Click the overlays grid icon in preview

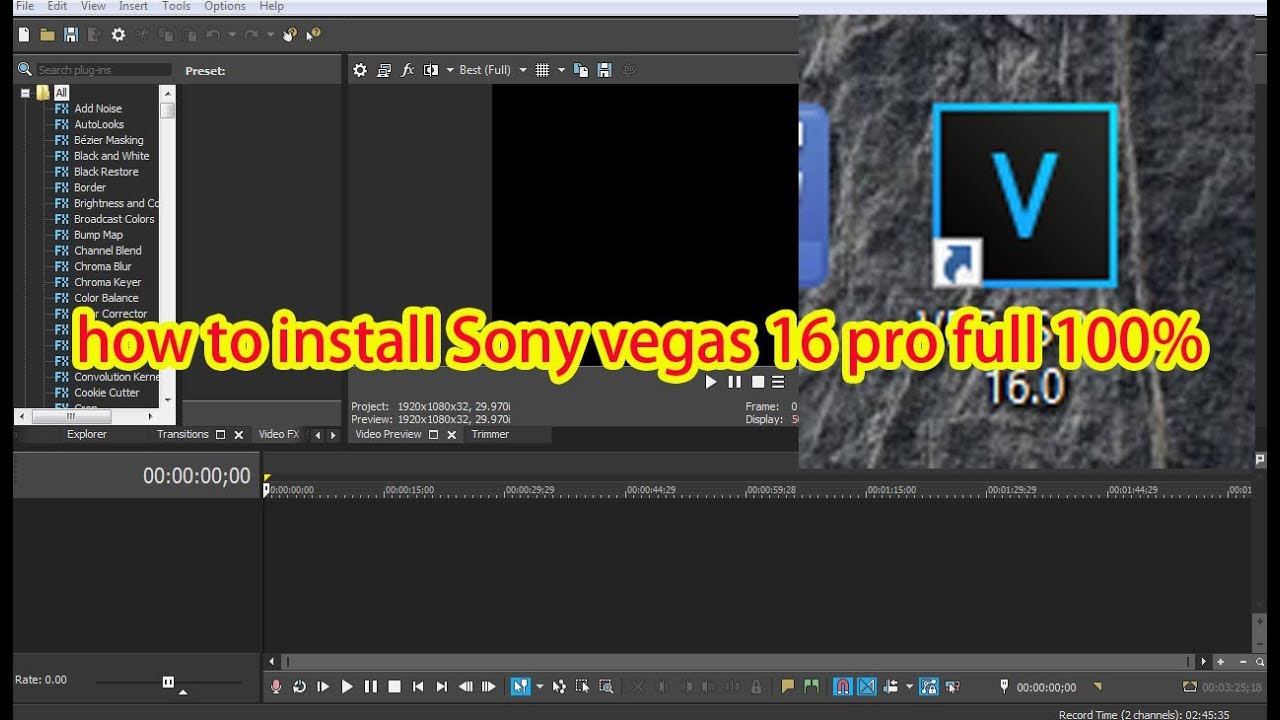point(542,70)
